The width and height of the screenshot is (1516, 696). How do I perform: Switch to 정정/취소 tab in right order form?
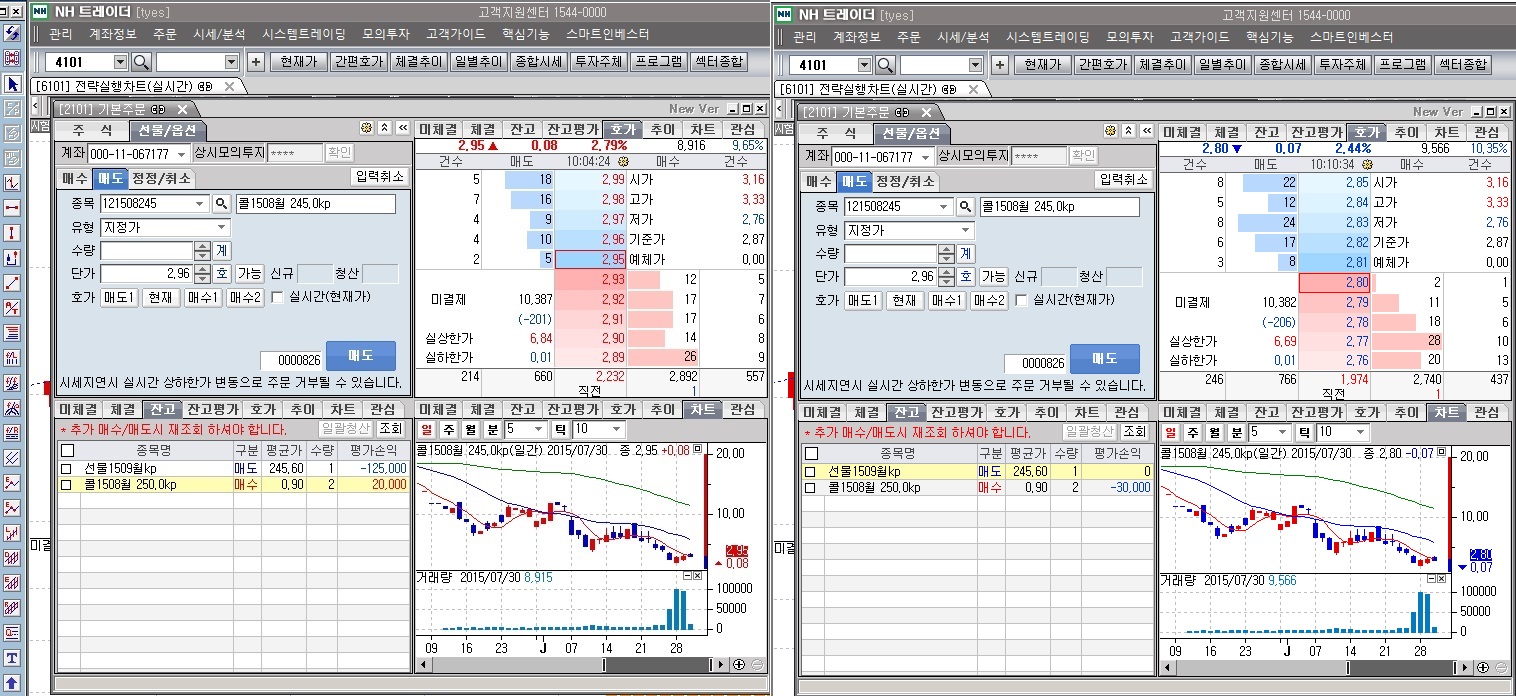coord(904,181)
